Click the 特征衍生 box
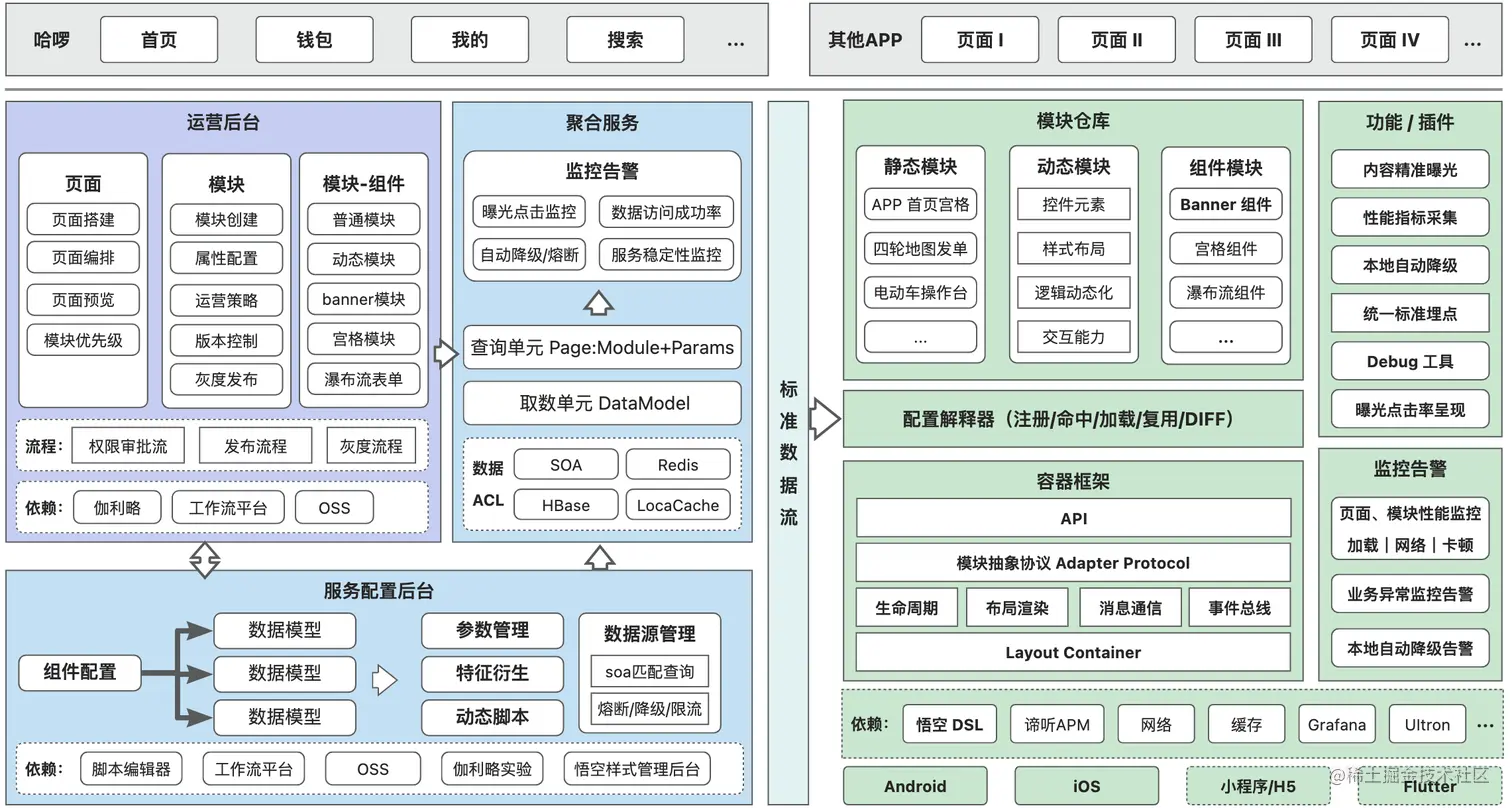Image resolution: width=1512 pixels, height=808 pixels. [492, 673]
